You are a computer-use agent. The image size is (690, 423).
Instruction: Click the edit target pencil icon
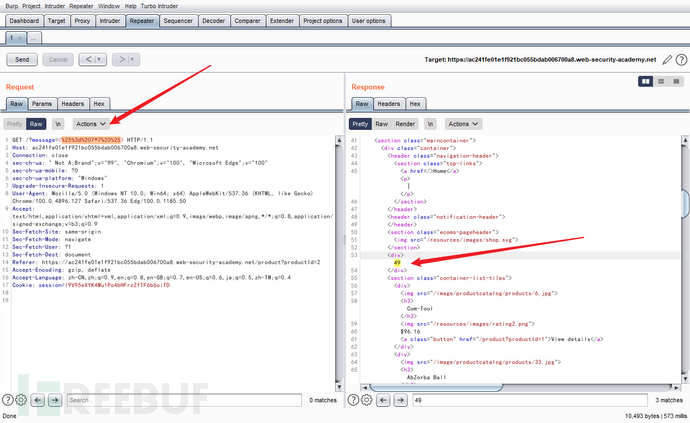click(x=667, y=59)
